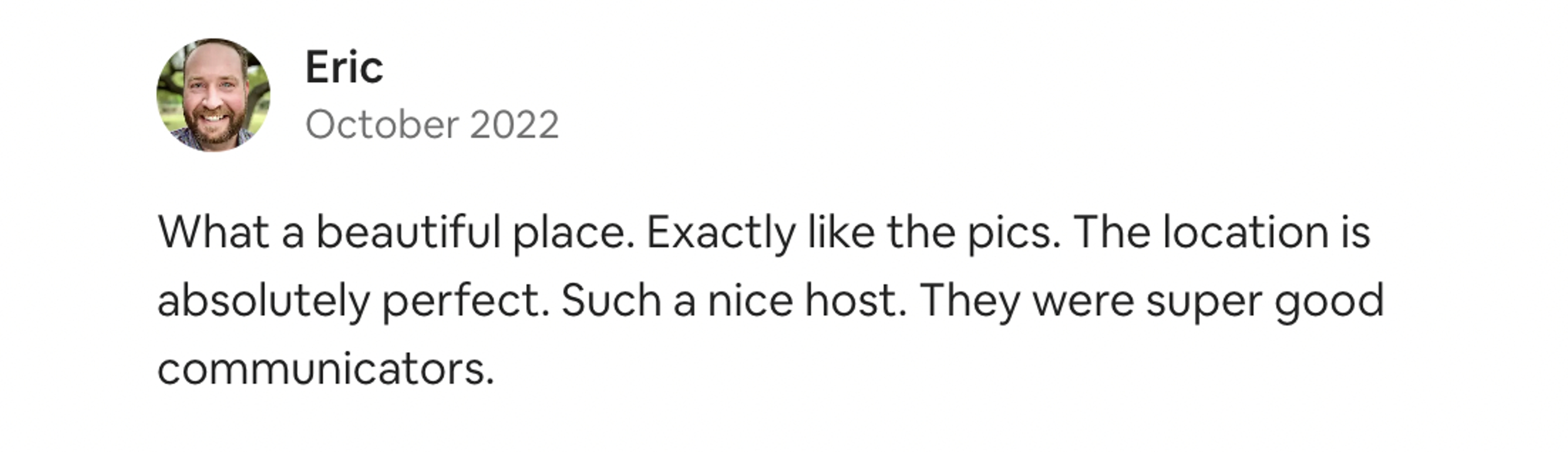
Task: Click the sentence "Such a nice host."
Action: click(x=734, y=300)
